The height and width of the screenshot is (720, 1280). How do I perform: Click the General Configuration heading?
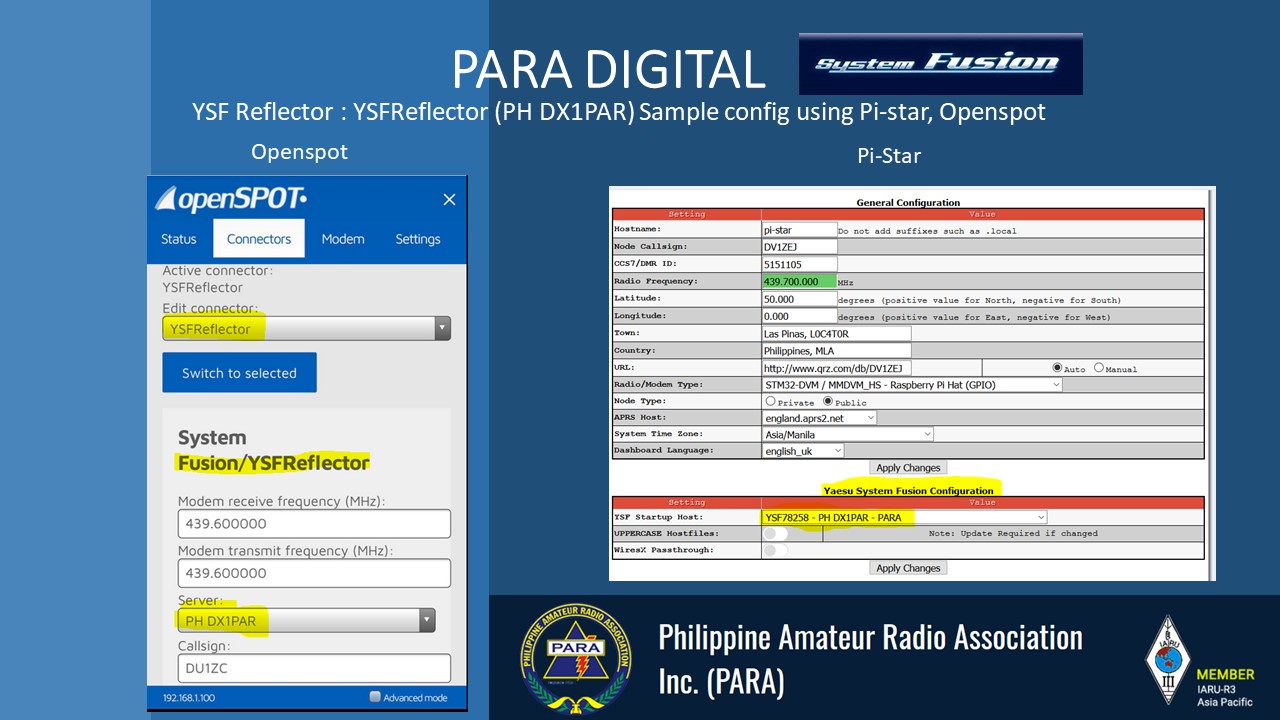point(908,202)
